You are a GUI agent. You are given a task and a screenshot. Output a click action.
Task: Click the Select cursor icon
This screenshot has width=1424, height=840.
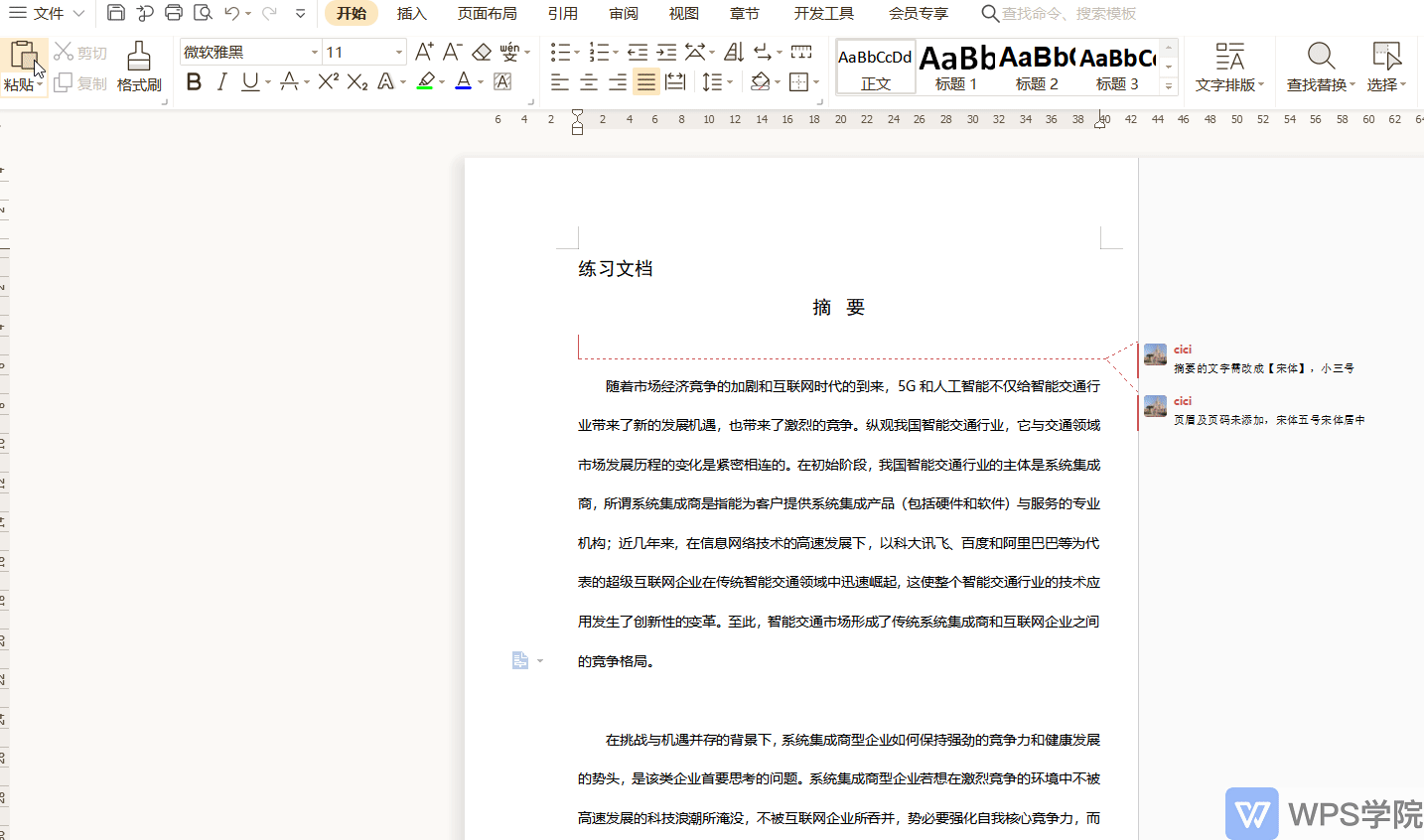coord(1386,57)
